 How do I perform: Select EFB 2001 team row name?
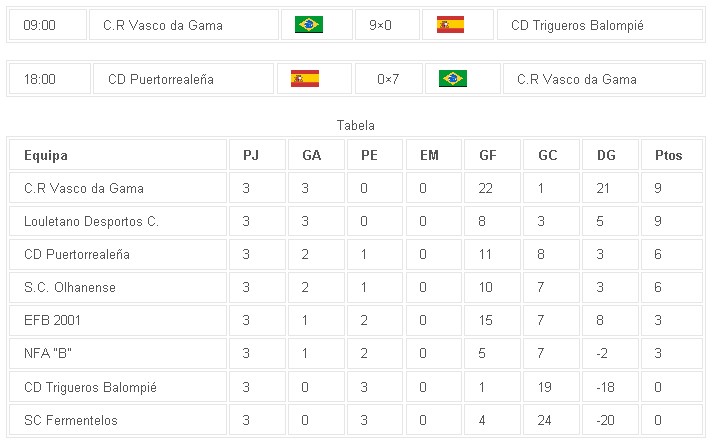click(52, 320)
